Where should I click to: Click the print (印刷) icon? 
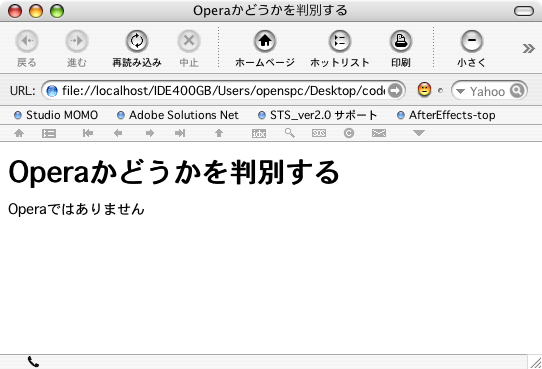coord(401,41)
